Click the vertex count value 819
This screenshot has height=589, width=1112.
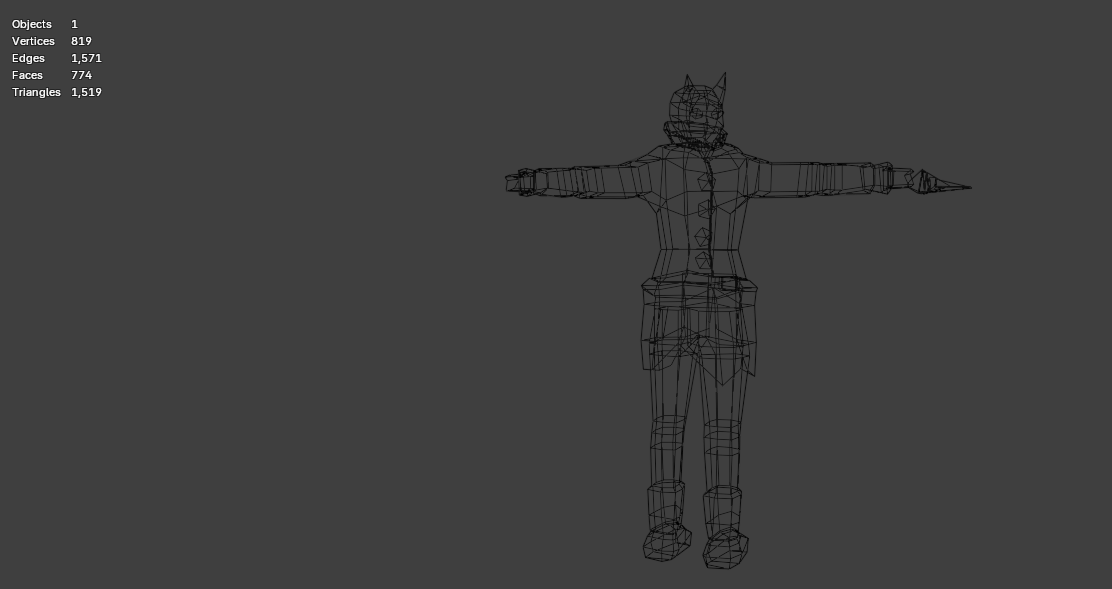[82, 41]
